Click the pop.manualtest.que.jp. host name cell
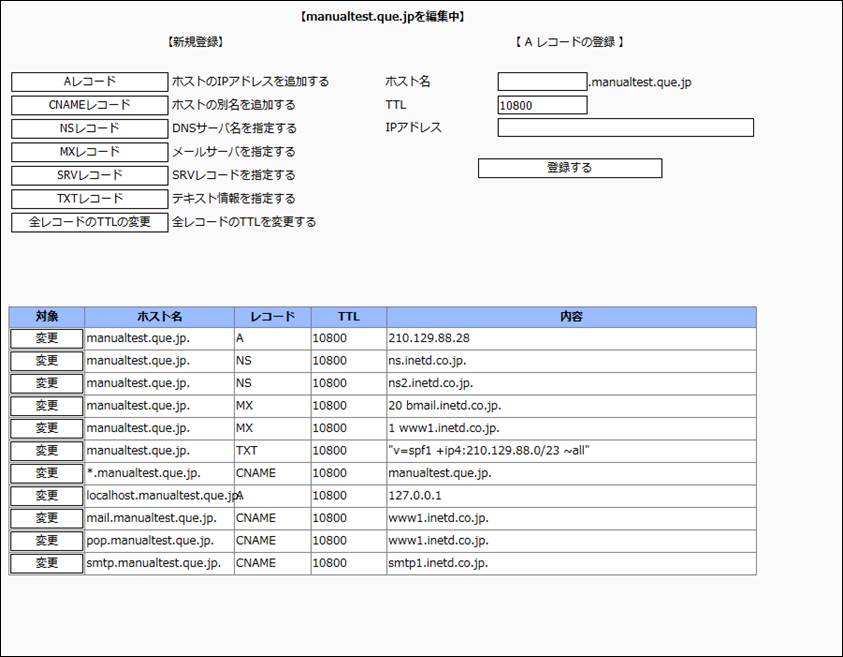This screenshot has height=657, width=843. point(160,541)
